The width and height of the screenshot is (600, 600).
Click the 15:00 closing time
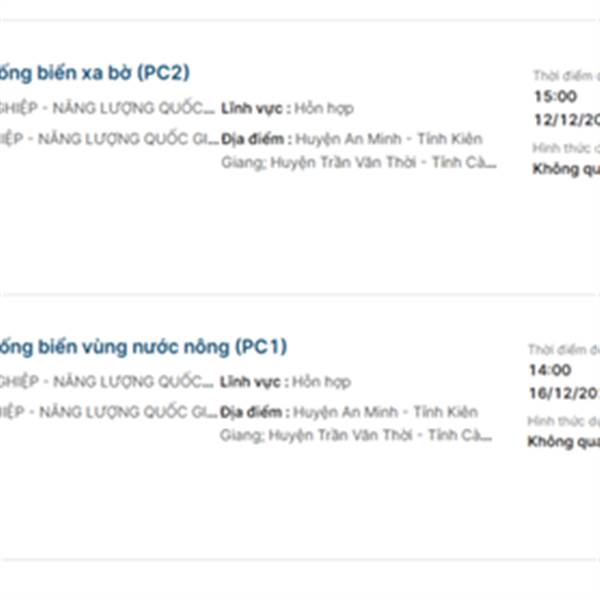point(555,97)
